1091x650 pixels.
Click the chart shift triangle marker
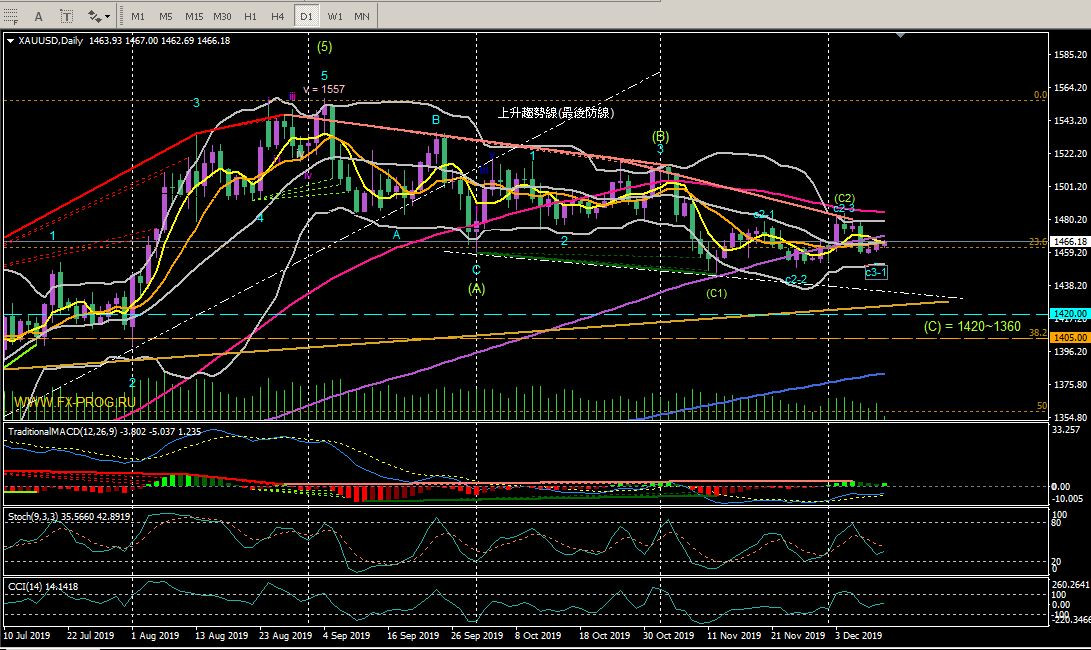903,36
